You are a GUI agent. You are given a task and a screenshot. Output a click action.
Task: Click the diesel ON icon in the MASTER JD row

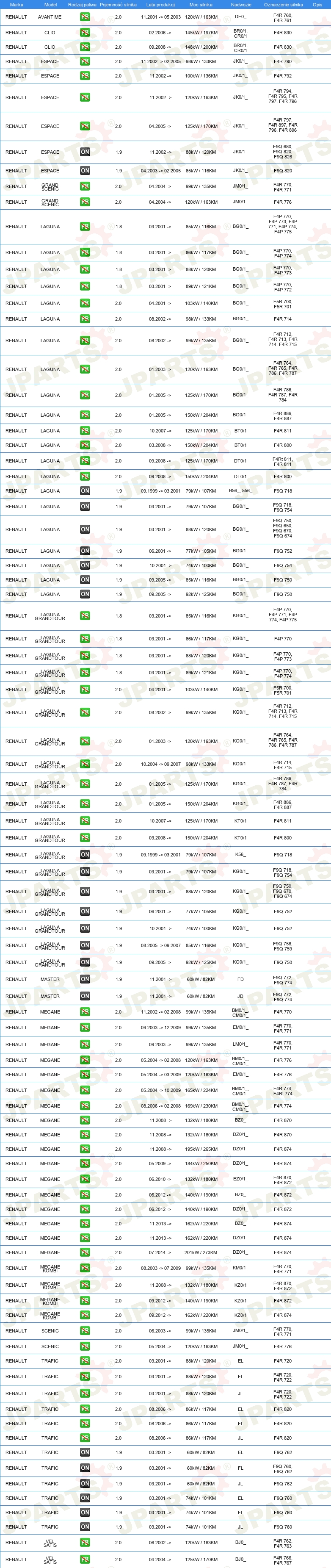click(x=85, y=997)
